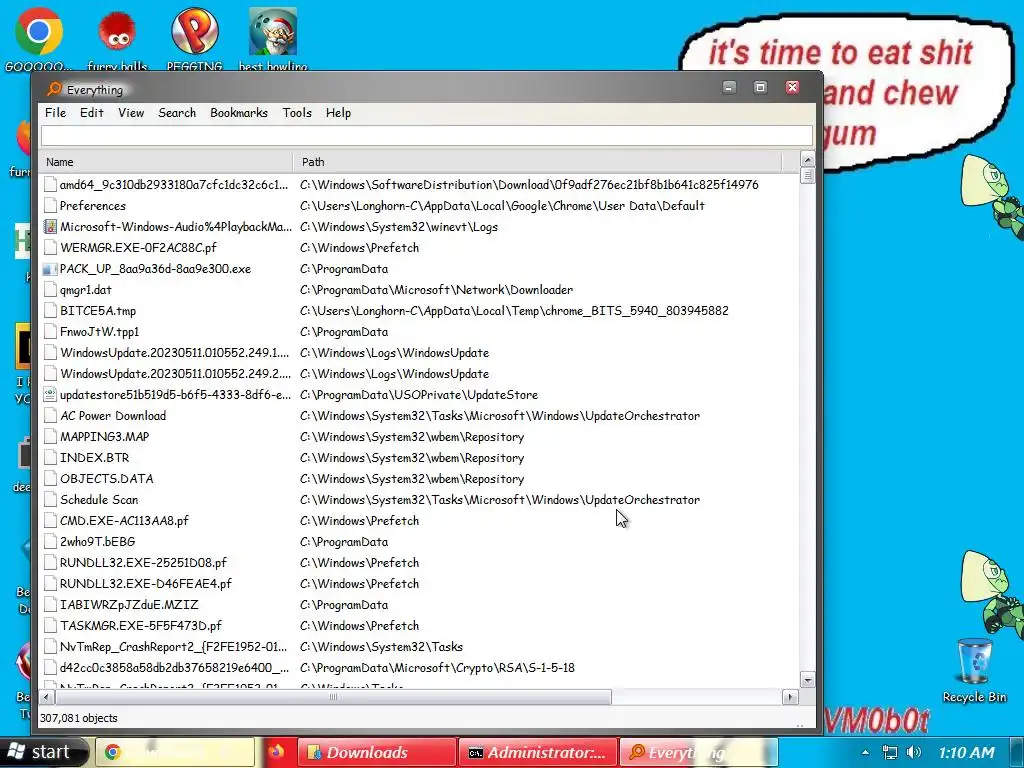
Task: Click the file icon beside Schedule Scan
Action: [x=50, y=500]
